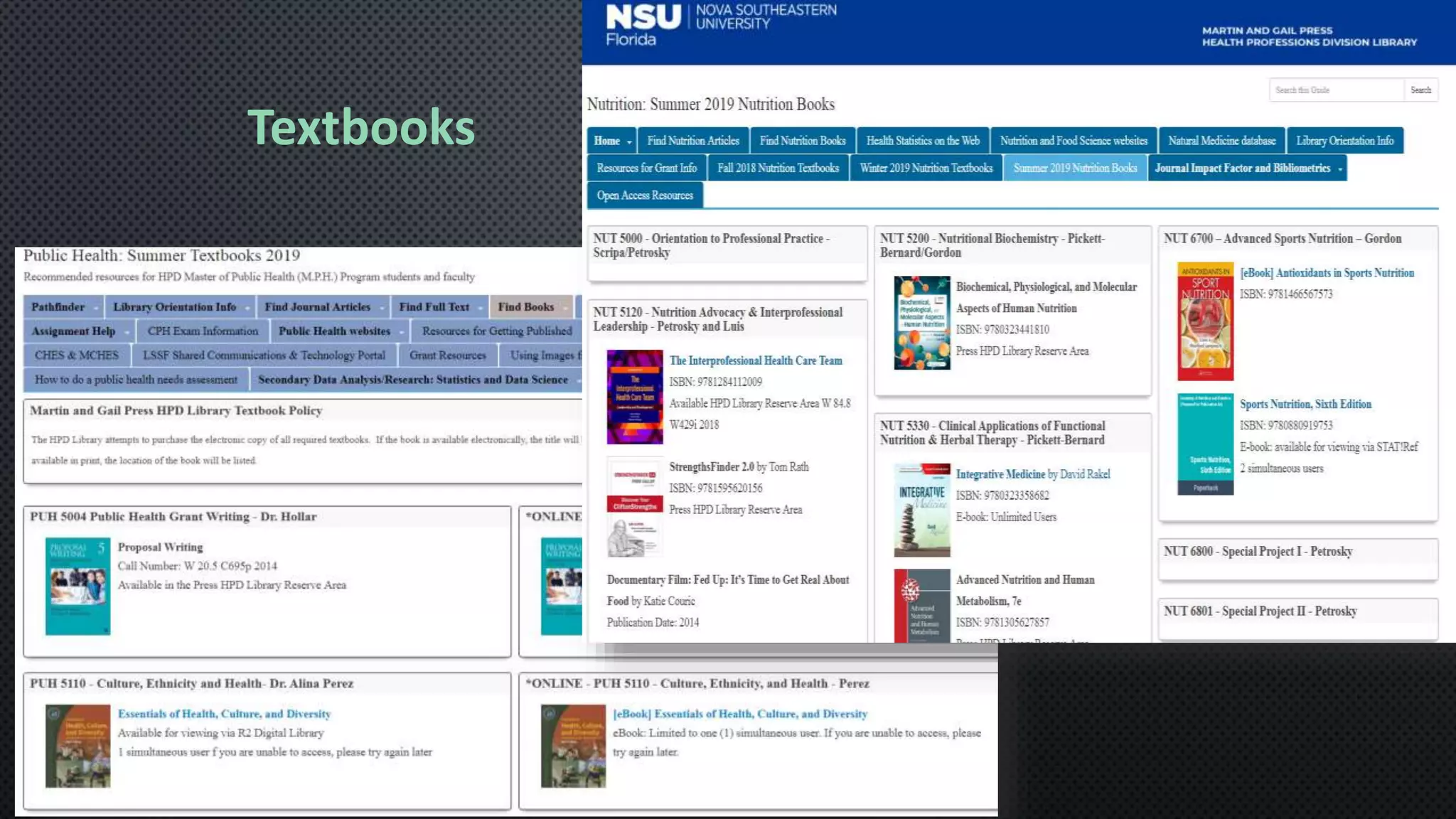This screenshot has height=819, width=1456.
Task: Open Grant Resources tab in Public Health guide
Action: coord(447,355)
